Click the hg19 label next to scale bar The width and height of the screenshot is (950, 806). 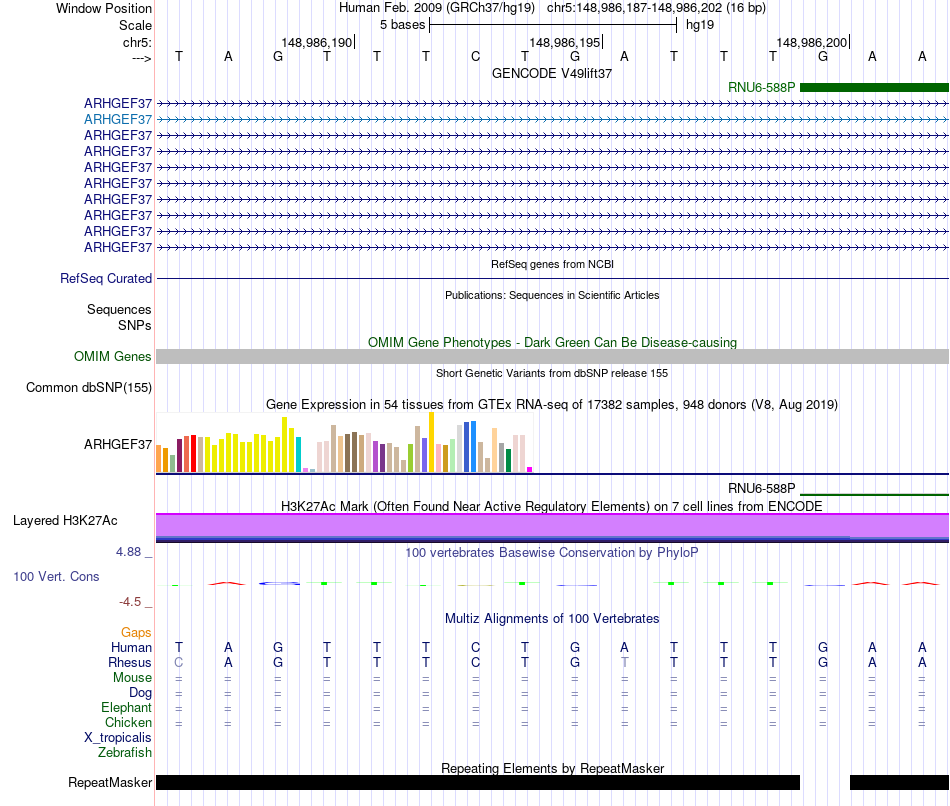[700, 25]
